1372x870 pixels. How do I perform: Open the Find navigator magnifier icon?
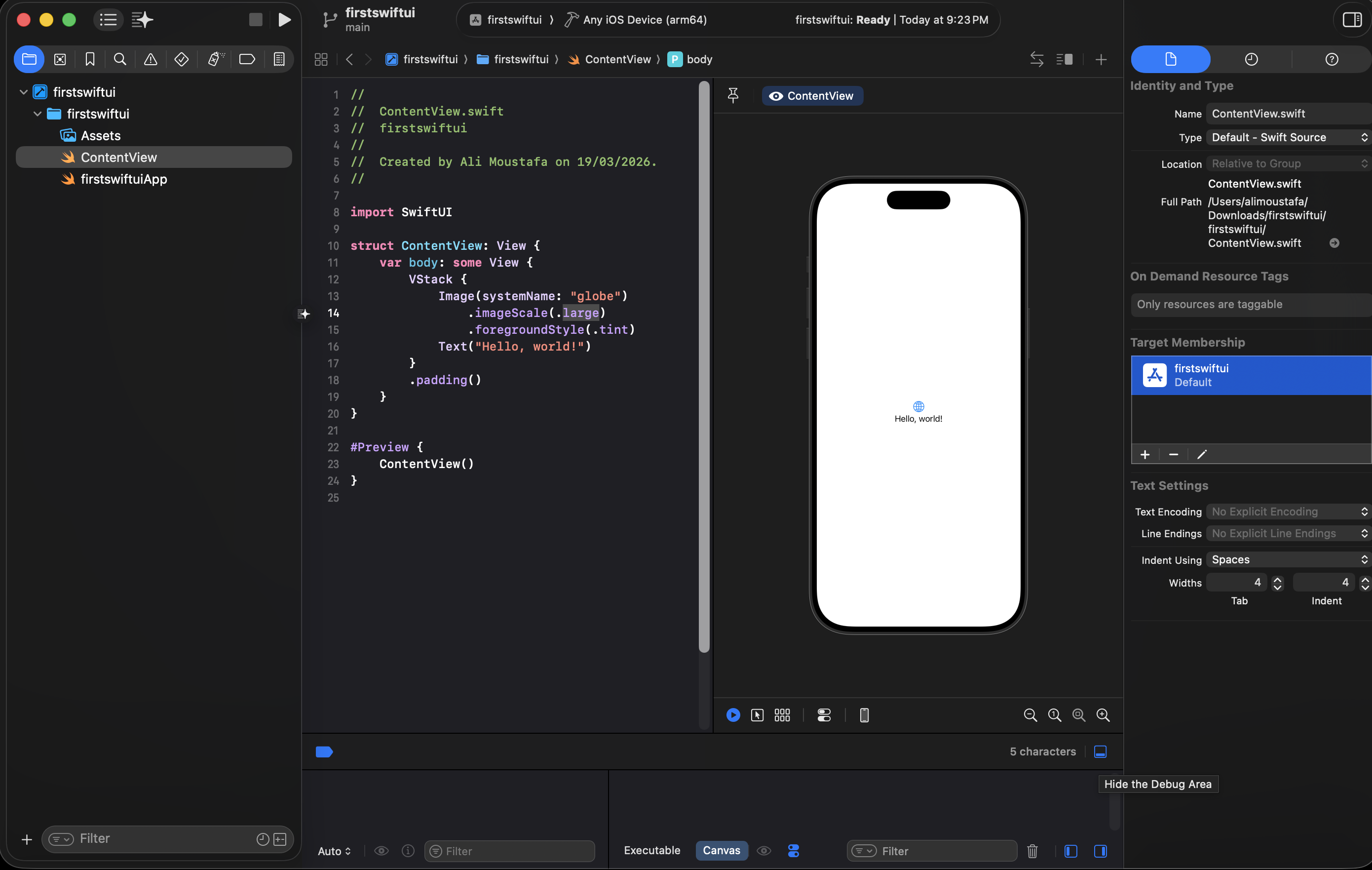[x=119, y=59]
